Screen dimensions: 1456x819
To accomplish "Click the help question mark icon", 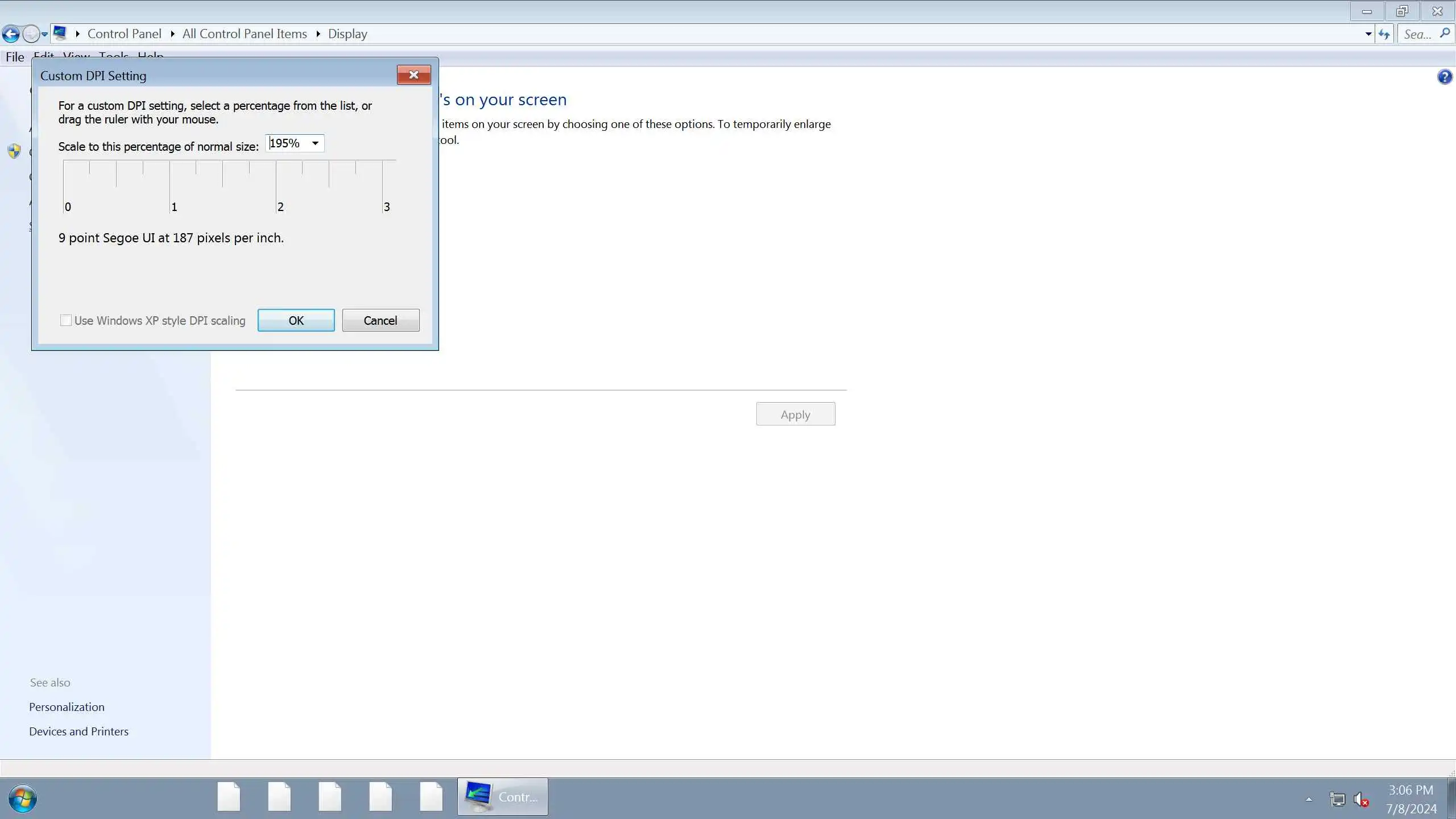I will 1444,77.
